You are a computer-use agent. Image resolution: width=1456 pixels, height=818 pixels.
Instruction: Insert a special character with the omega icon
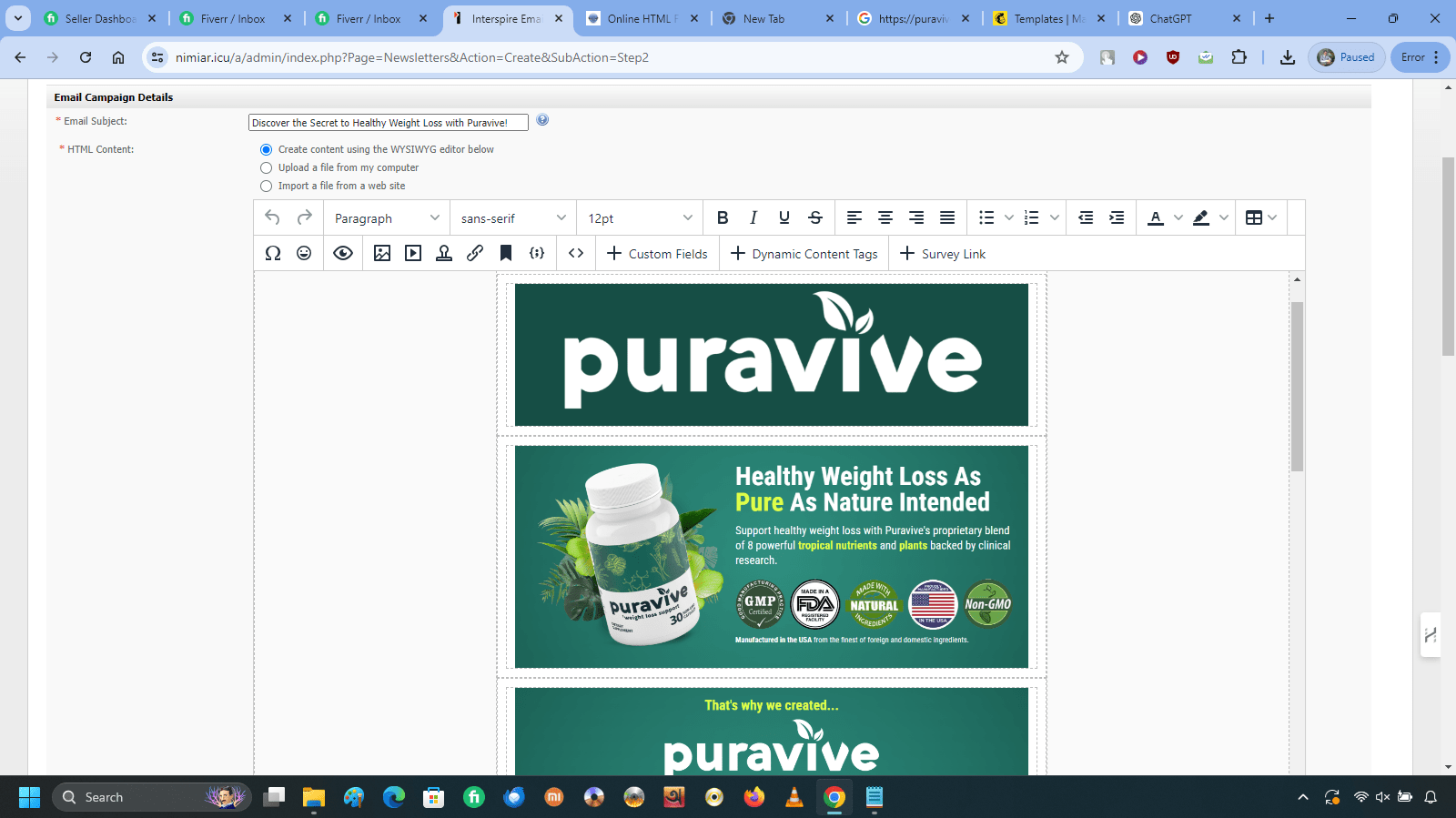273,253
